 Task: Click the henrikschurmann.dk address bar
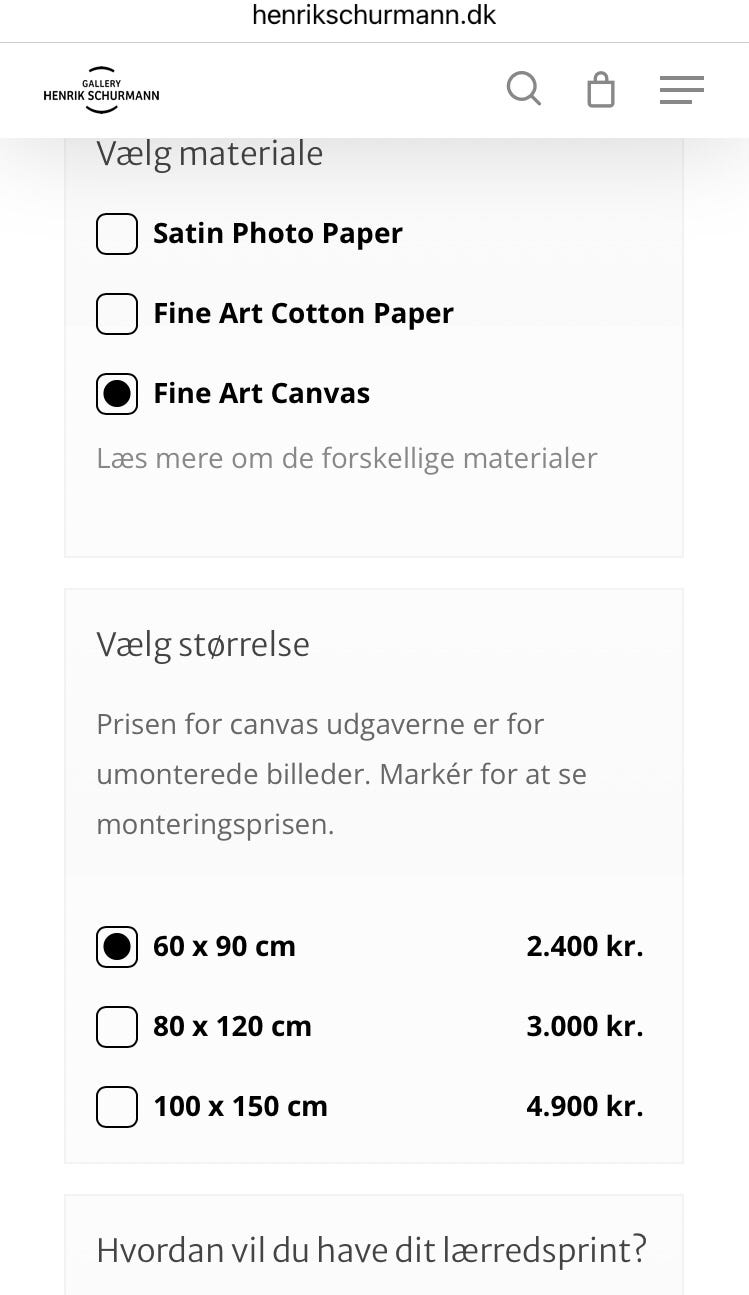tap(374, 15)
